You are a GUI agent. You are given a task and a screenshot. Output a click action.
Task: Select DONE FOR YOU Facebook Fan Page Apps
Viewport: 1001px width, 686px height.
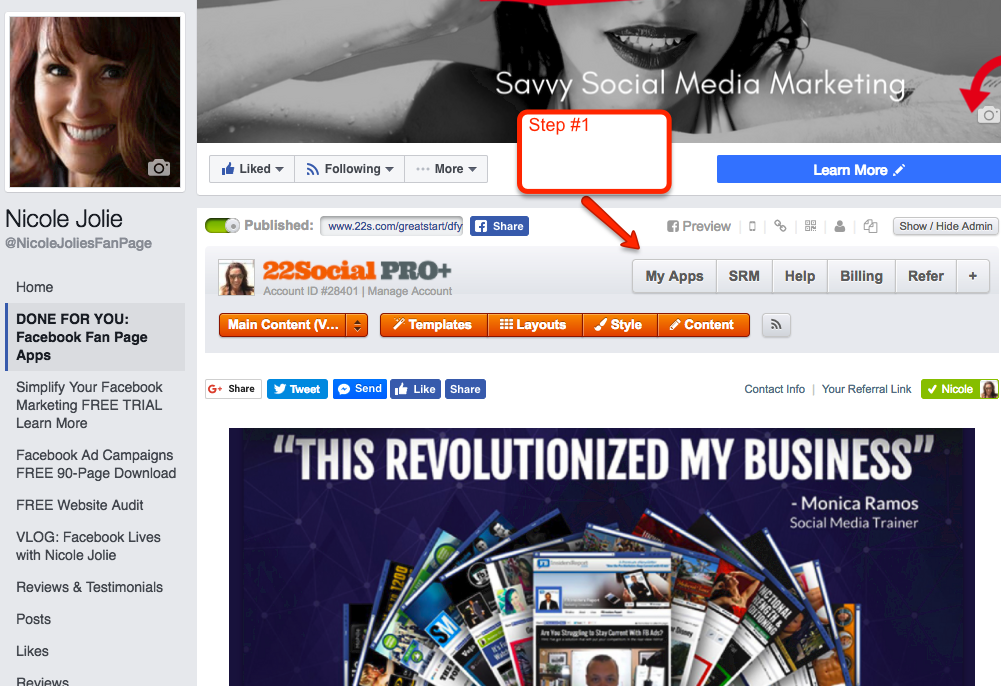click(95, 337)
